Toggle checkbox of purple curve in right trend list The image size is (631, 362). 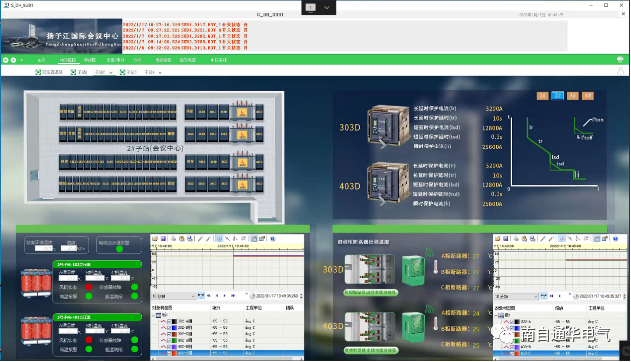[512, 347]
